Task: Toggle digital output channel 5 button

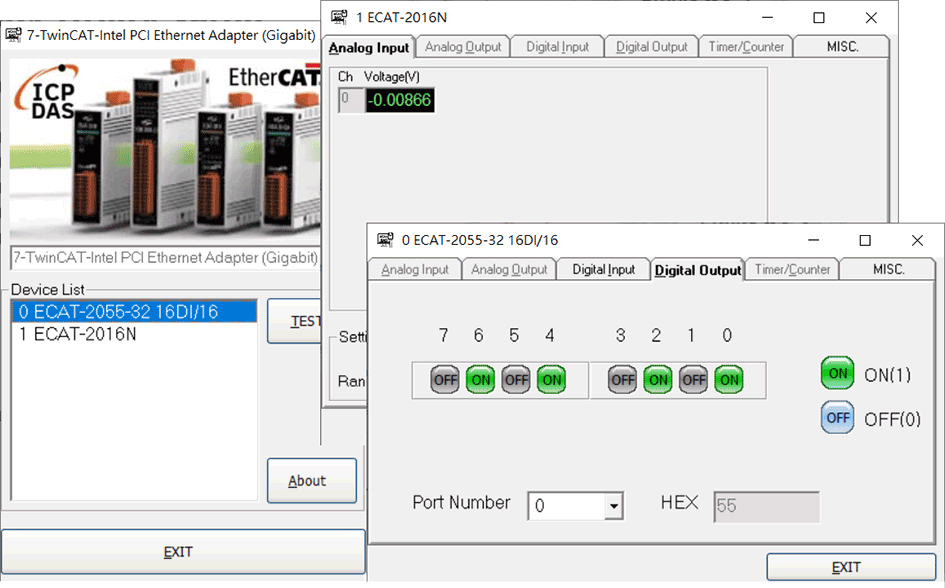Action: [x=516, y=380]
